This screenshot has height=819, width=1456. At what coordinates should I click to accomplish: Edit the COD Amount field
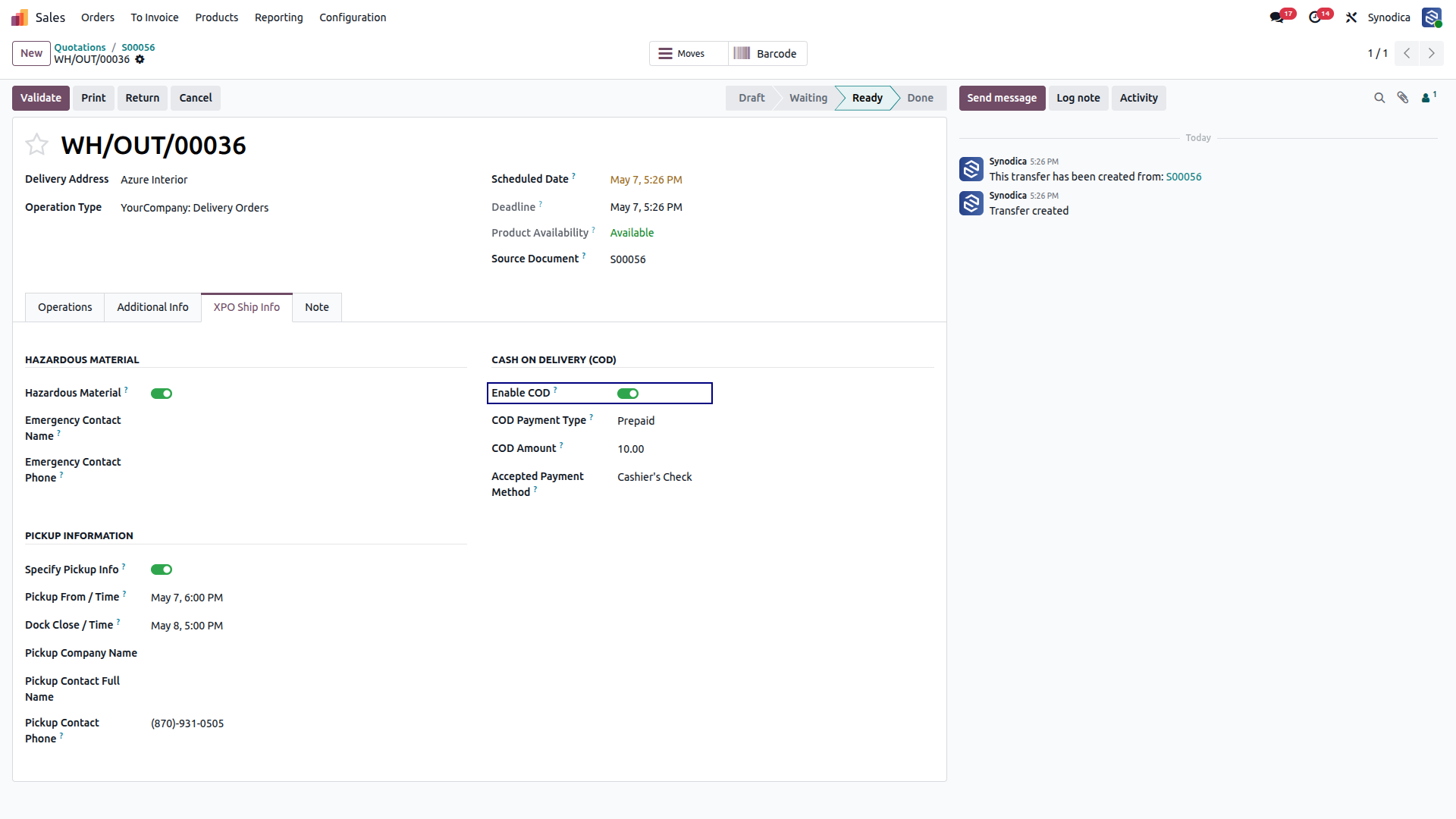coord(775,449)
